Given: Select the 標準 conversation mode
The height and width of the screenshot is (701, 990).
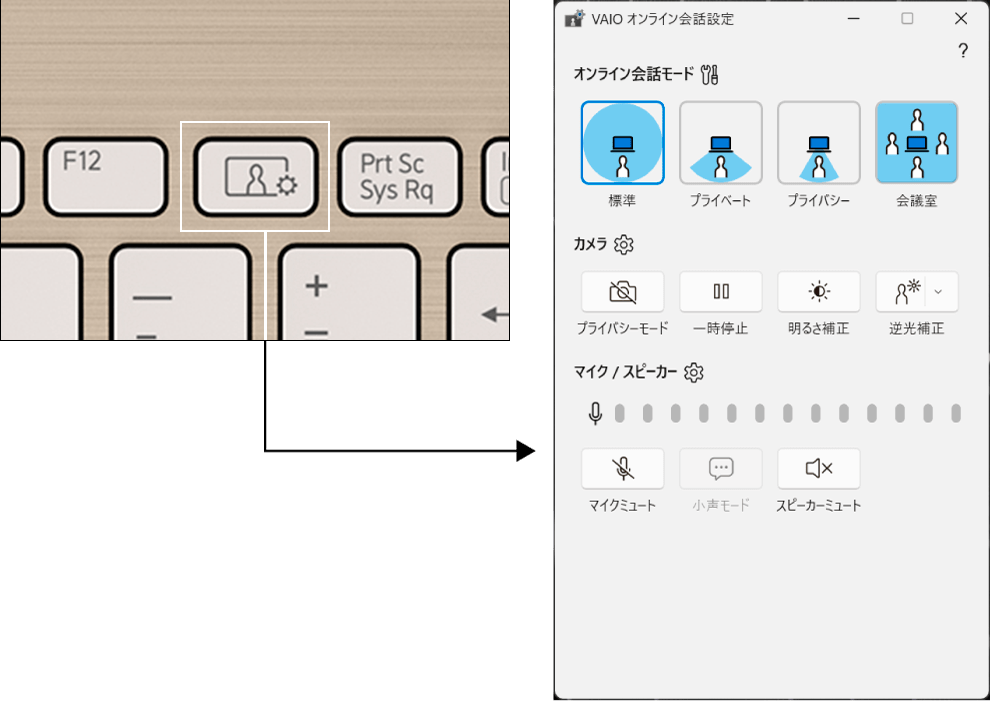Looking at the screenshot, I should (623, 142).
